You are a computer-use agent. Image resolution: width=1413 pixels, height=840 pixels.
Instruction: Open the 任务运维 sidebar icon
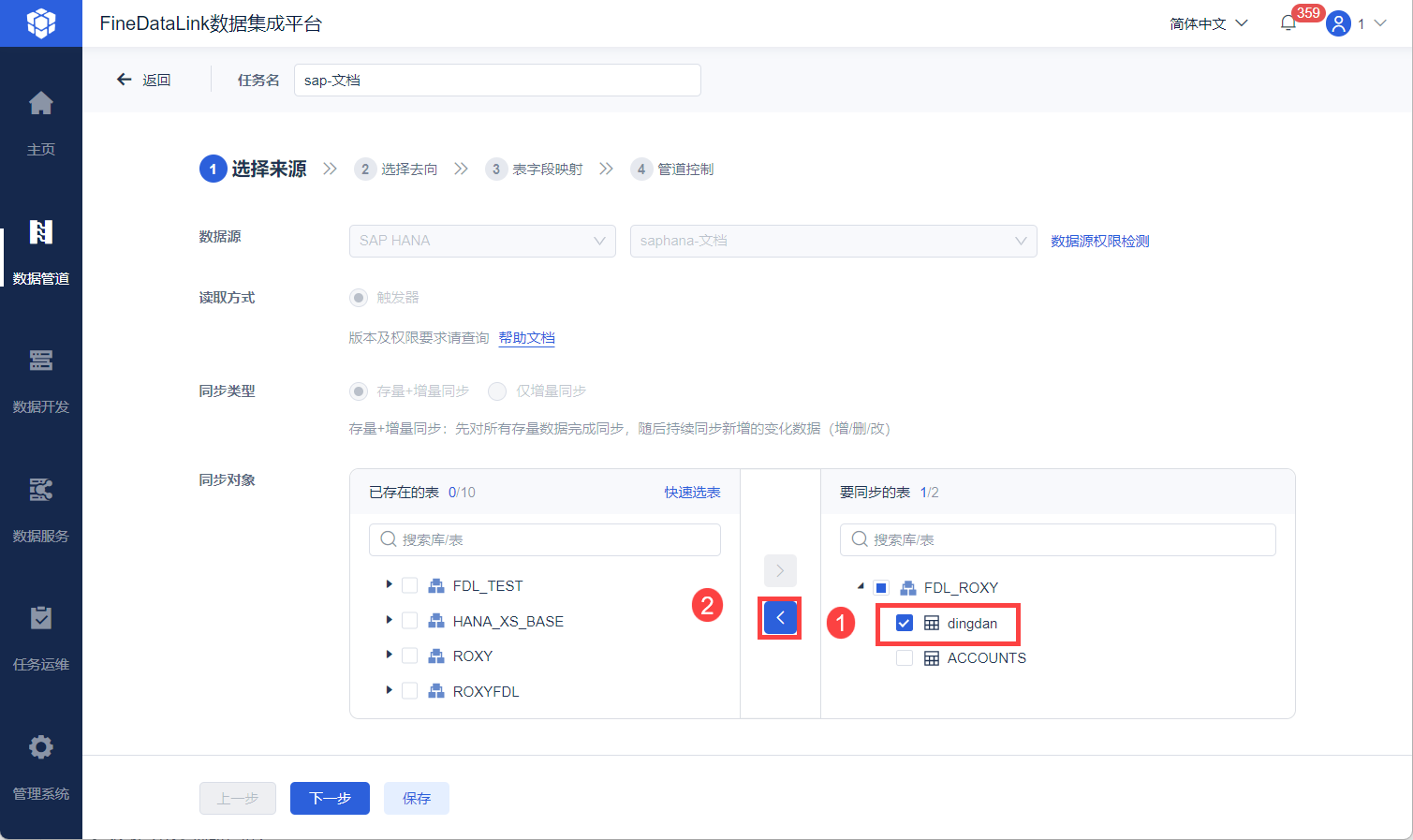[x=41, y=618]
